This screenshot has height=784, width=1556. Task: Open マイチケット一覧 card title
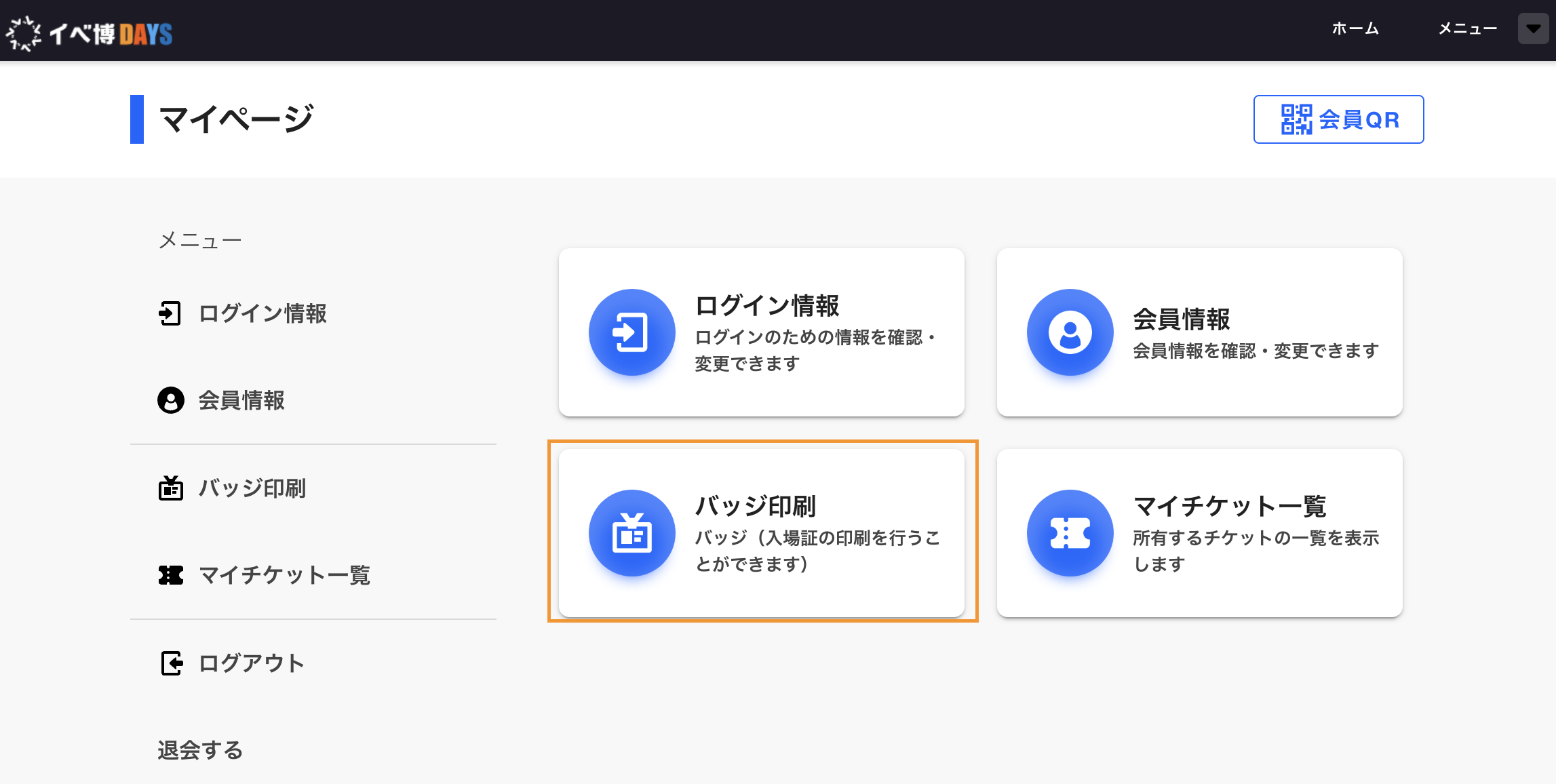coord(1230,506)
